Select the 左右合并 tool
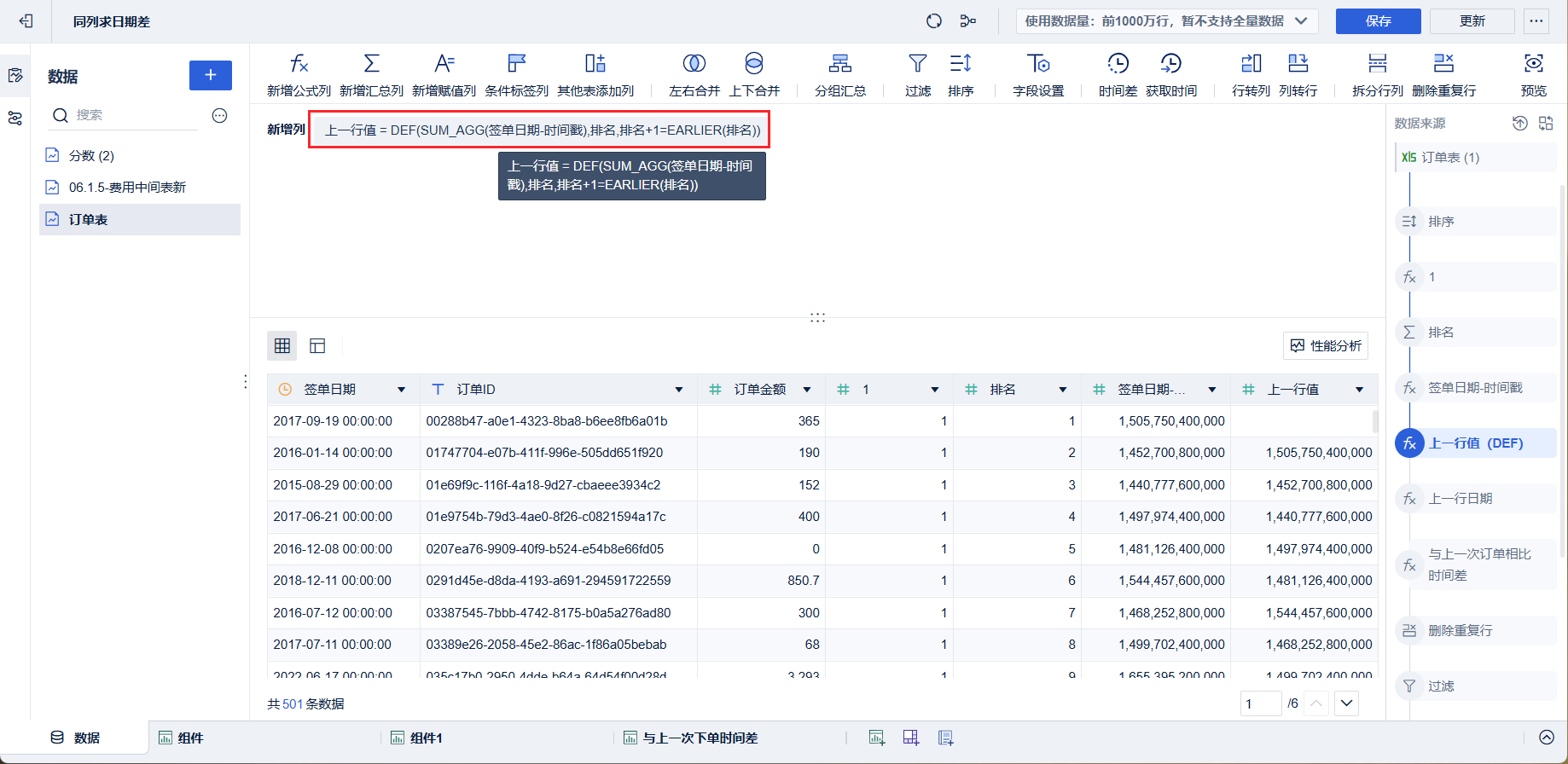This screenshot has height=764, width=1568. click(694, 75)
